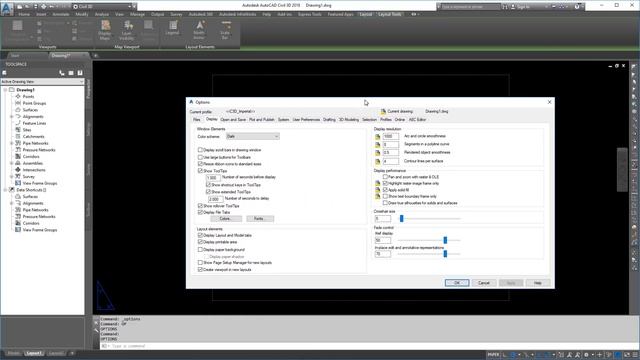Click drawing icon beside Rendered object smoothness
The width and height of the screenshot is (640, 360).
[x=378, y=153]
